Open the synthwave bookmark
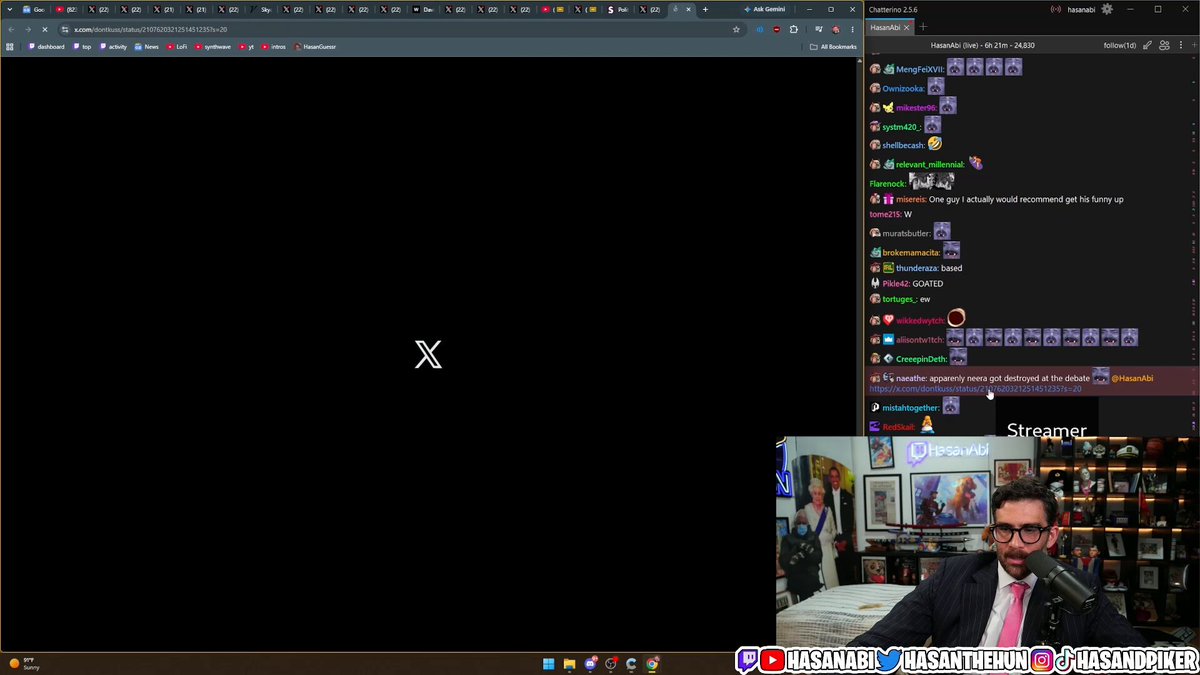The image size is (1200, 675). click(x=213, y=47)
